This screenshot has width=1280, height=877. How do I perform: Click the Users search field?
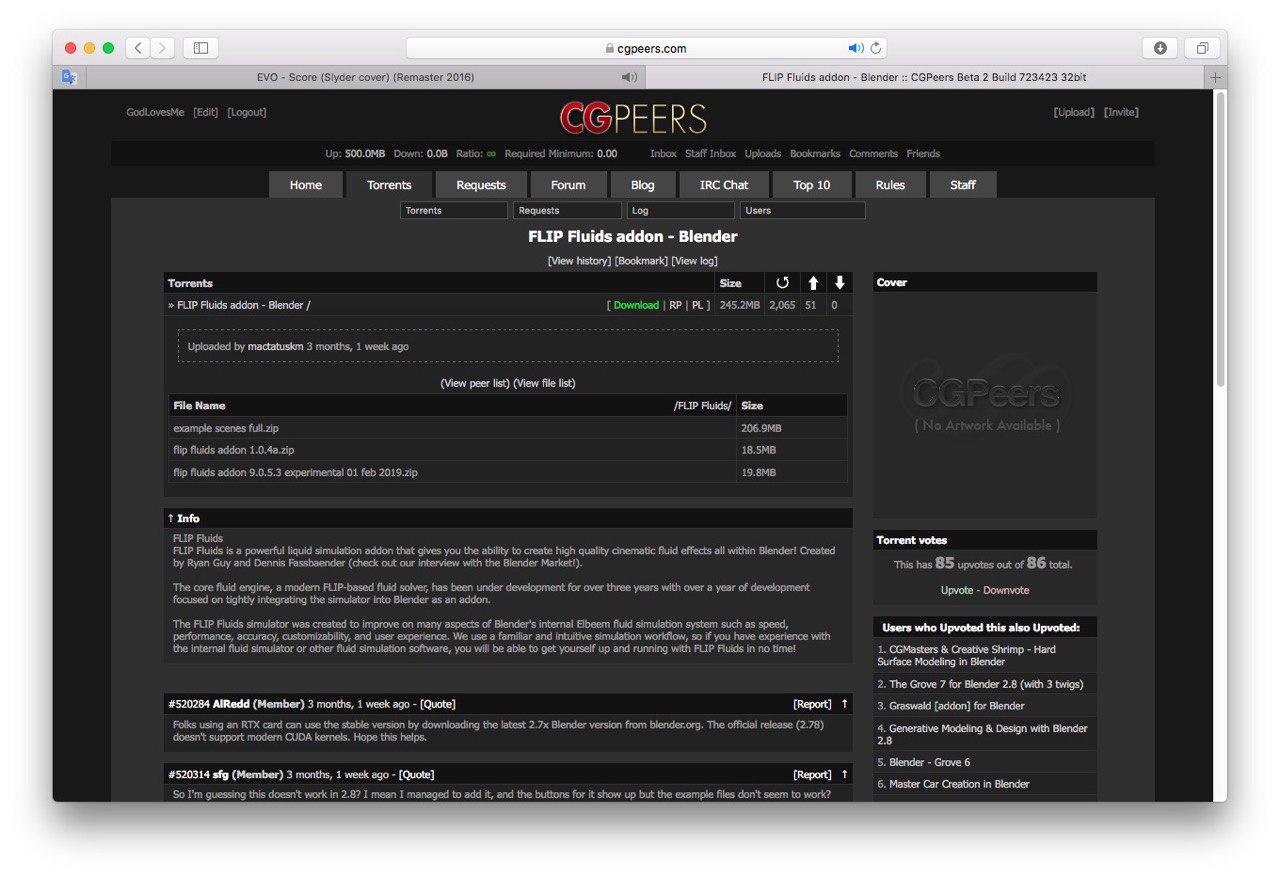coord(803,211)
